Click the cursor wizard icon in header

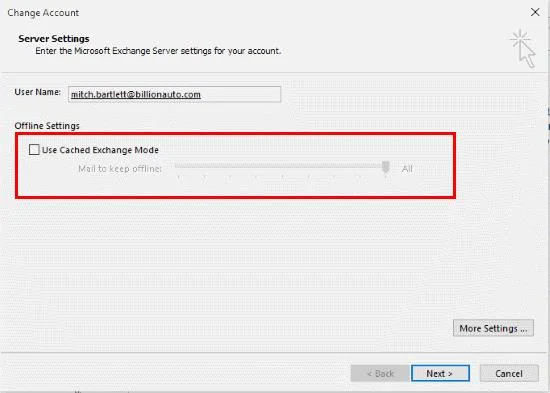[523, 49]
